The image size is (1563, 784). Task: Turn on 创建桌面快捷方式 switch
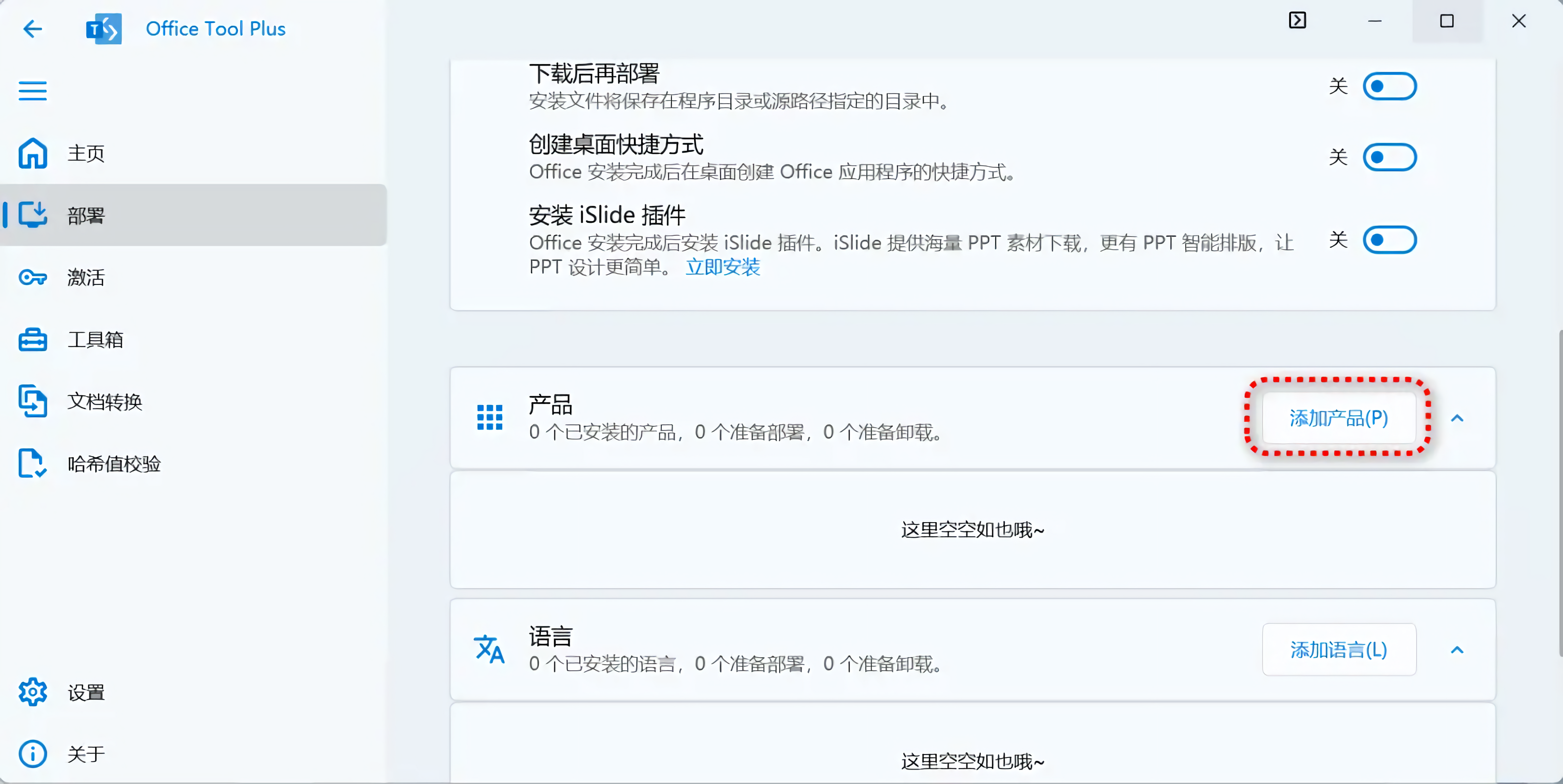click(1389, 158)
